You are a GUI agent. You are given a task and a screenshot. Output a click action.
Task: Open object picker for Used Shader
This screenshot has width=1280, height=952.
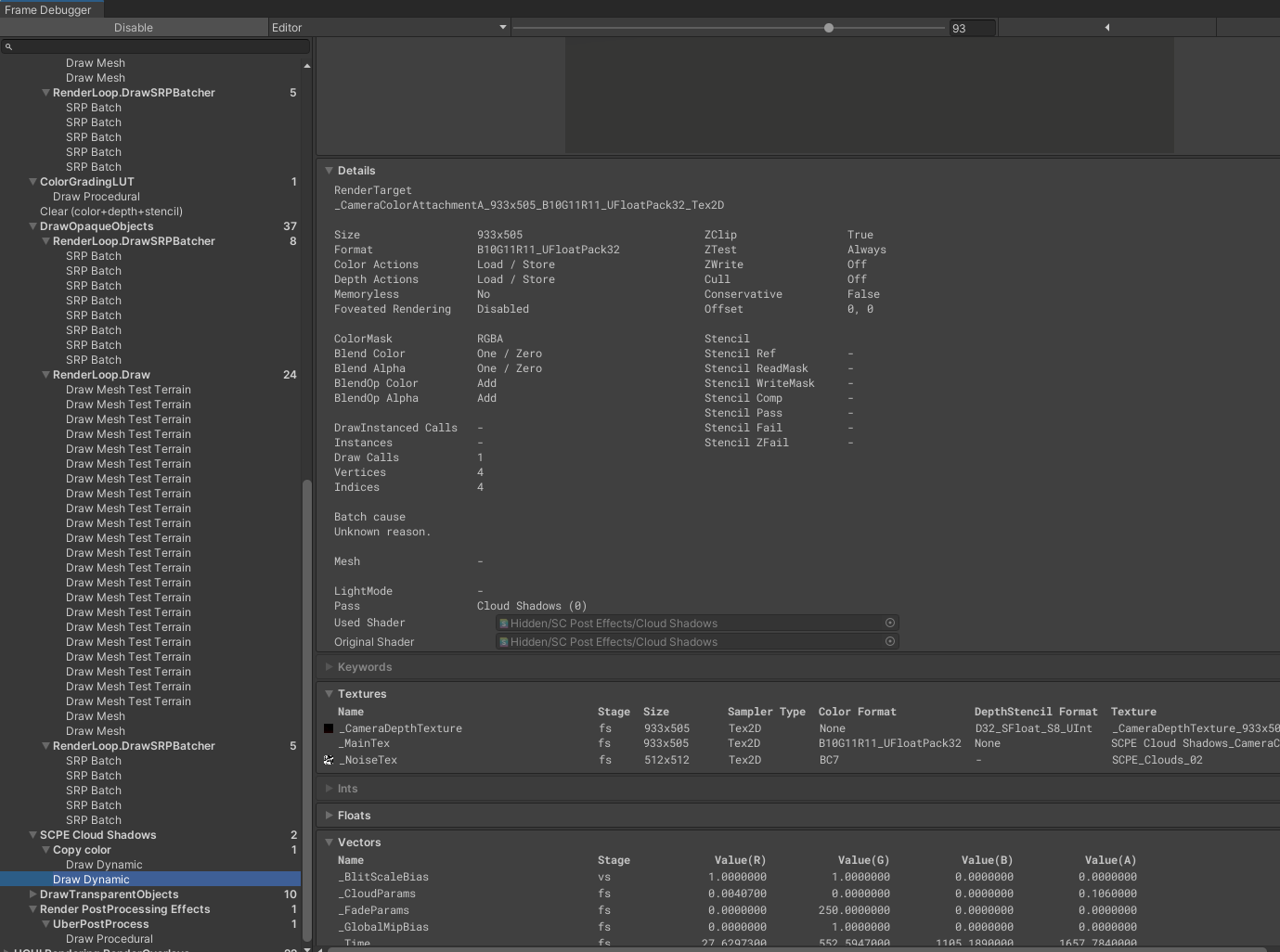tap(889, 624)
